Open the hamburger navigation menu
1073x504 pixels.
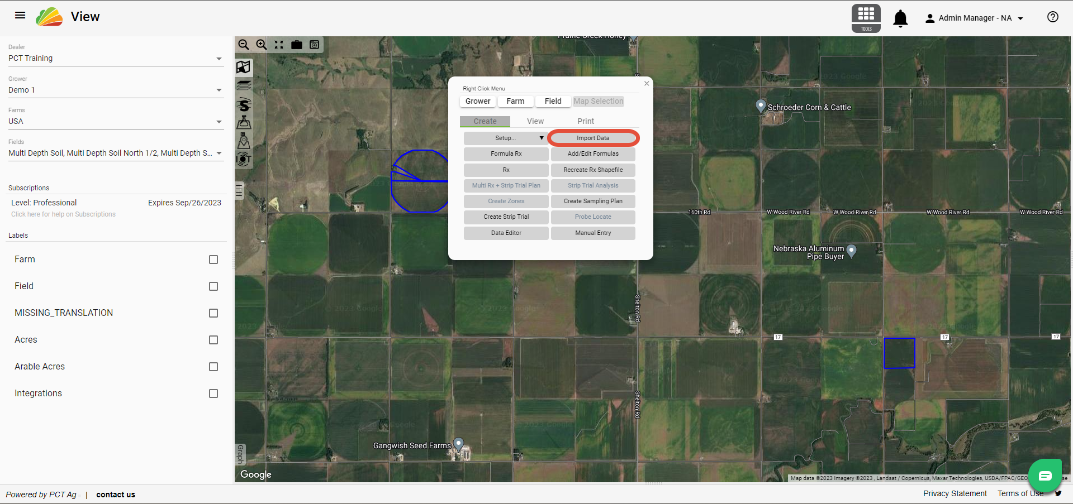click(20, 16)
